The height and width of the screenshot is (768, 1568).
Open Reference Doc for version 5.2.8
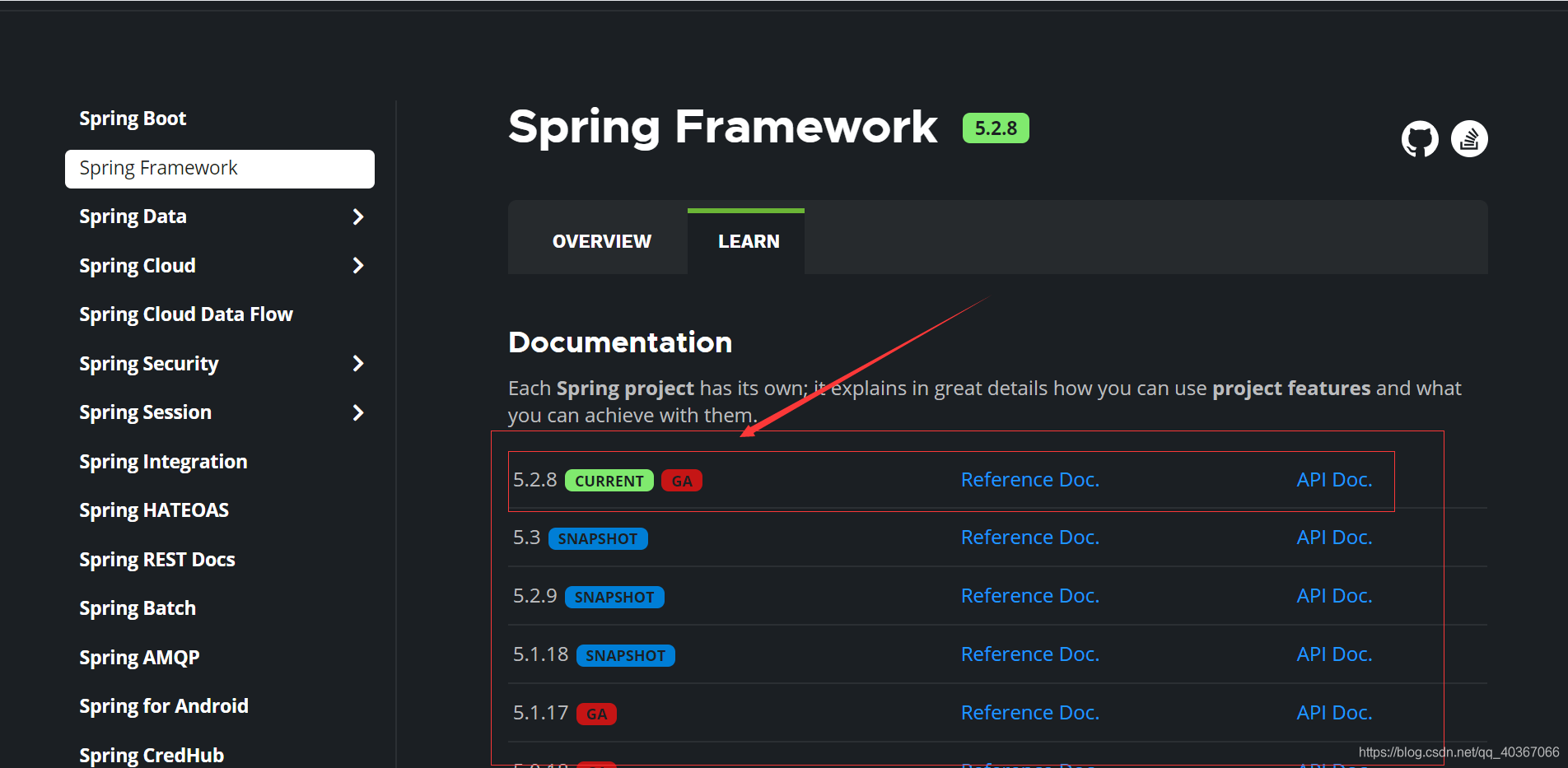[x=1029, y=479]
